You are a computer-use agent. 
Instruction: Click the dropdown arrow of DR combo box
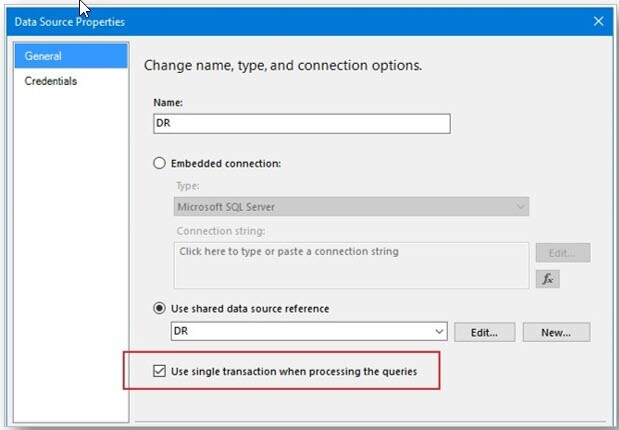pyautogui.click(x=440, y=331)
